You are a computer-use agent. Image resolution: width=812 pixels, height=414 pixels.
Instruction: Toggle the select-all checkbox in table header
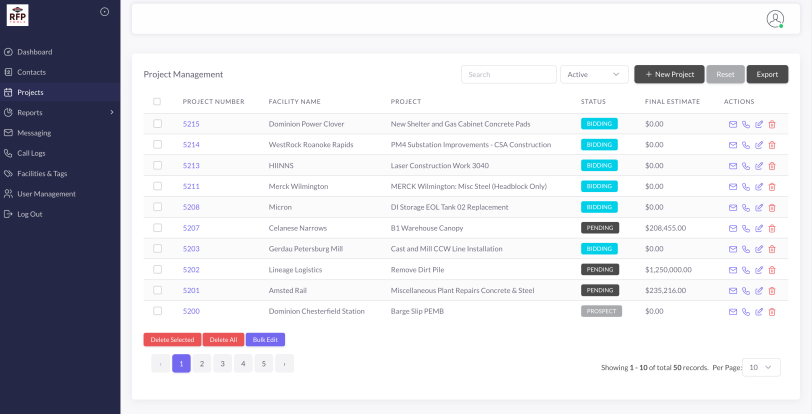157,101
